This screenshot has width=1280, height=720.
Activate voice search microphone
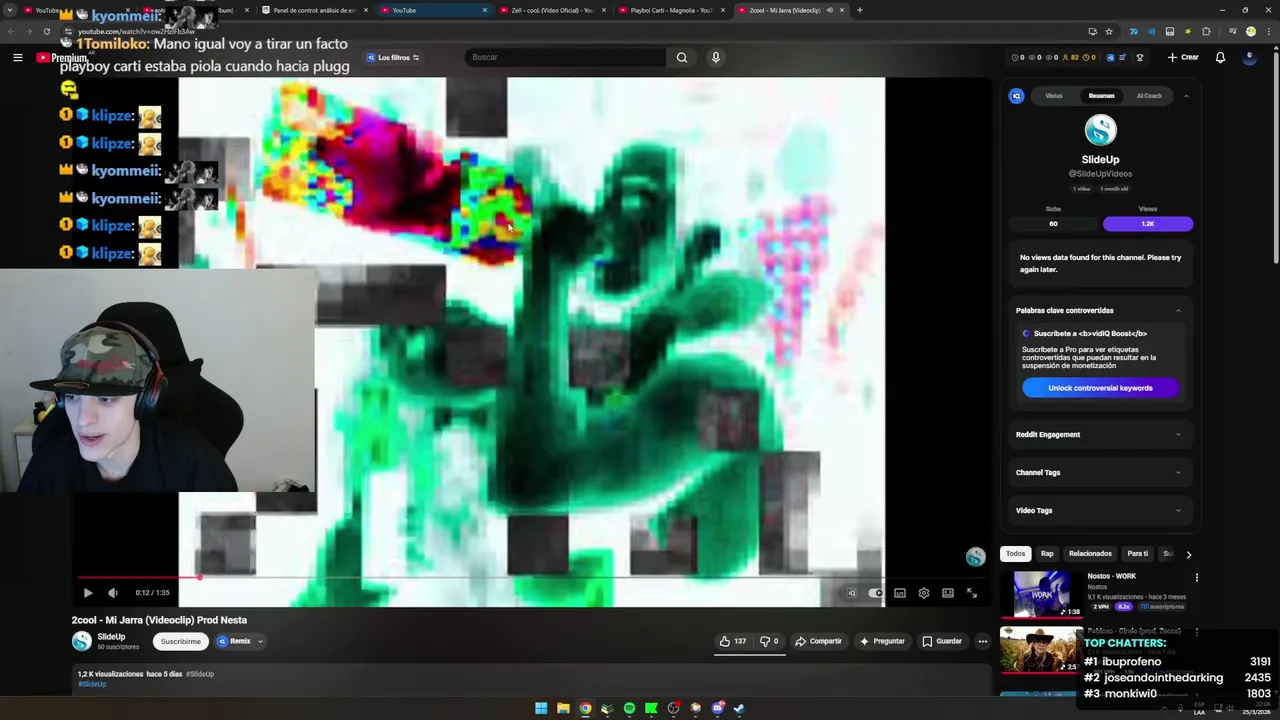click(x=715, y=57)
